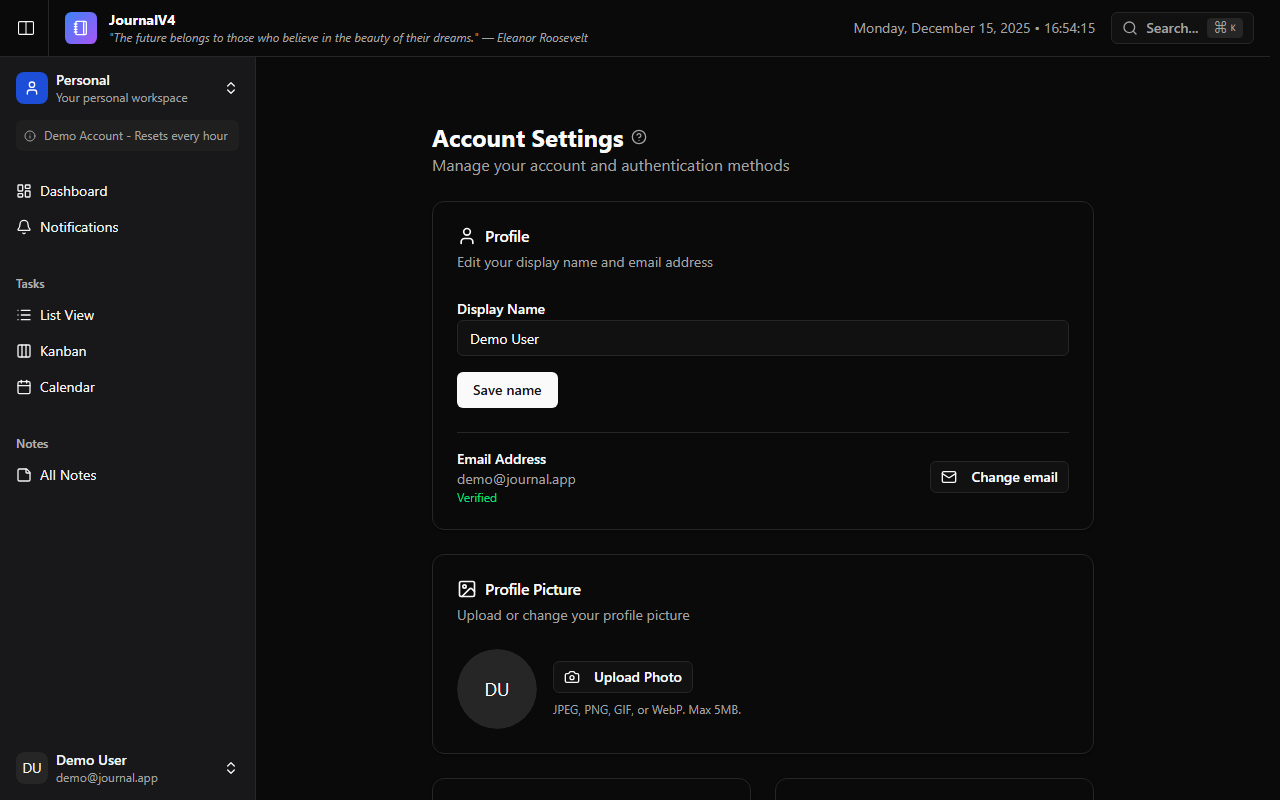Screen dimensions: 1280x800
Task: Click the help icon beside Account Settings
Action: pyautogui.click(x=639, y=137)
